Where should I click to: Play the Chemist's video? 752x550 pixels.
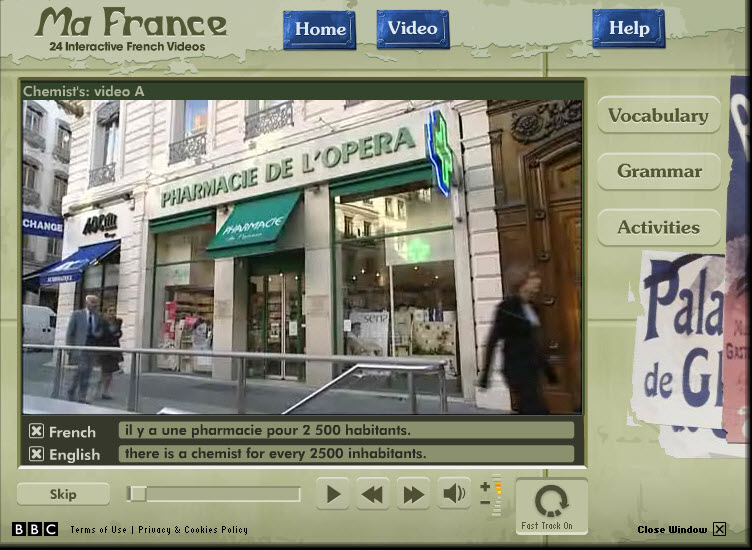tap(333, 493)
